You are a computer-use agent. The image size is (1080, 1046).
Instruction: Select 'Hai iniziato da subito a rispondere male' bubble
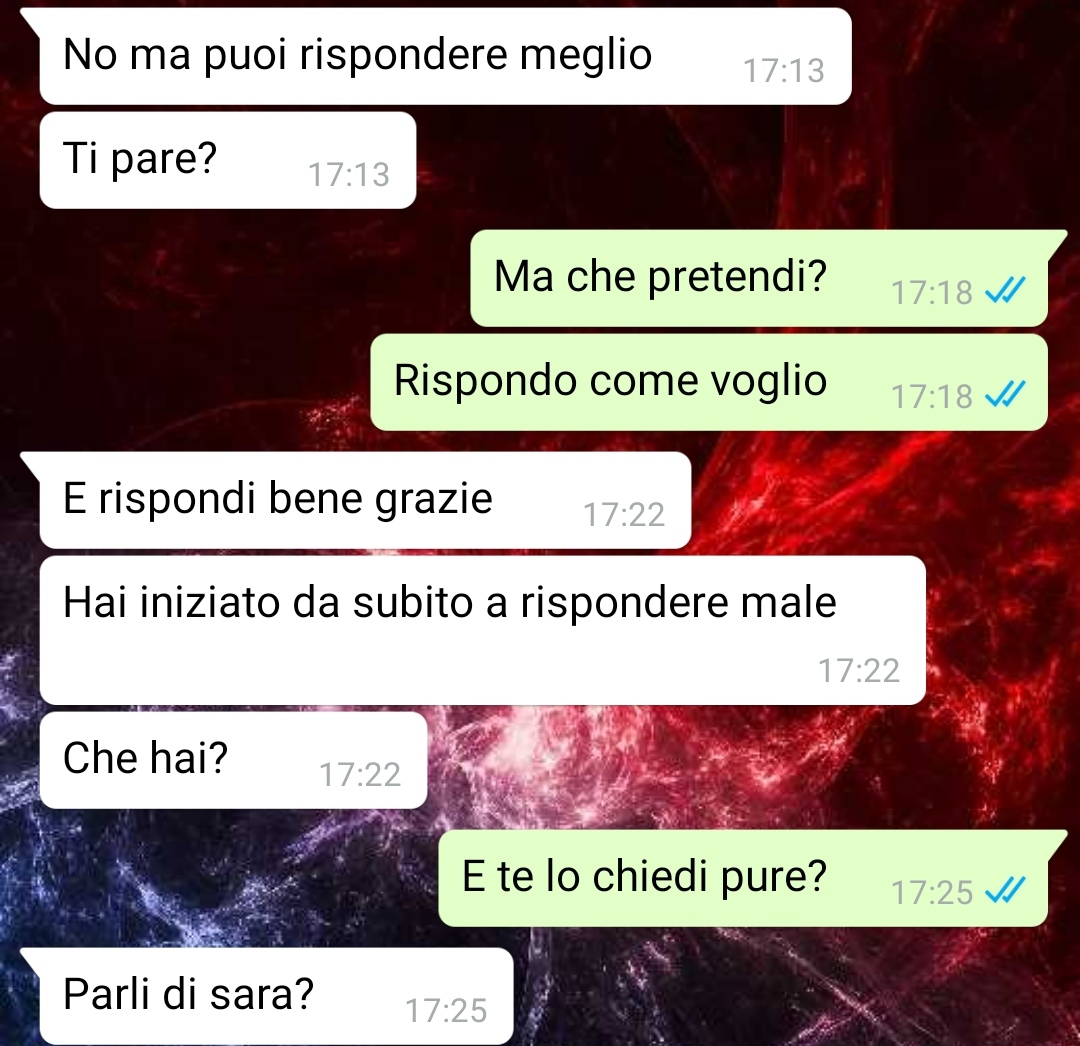coord(482,630)
